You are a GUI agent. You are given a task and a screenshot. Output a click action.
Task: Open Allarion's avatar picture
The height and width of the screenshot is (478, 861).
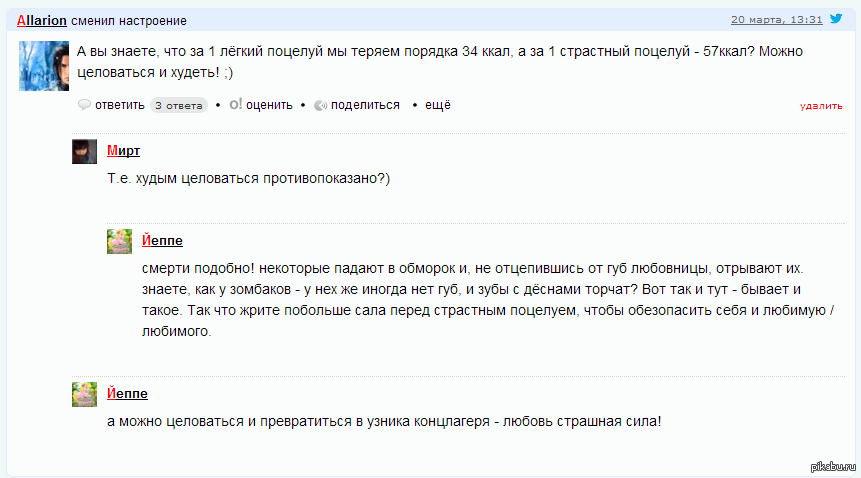(44, 66)
